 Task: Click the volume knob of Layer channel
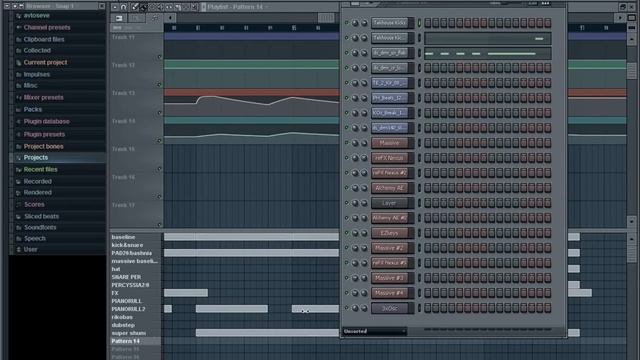pos(364,203)
